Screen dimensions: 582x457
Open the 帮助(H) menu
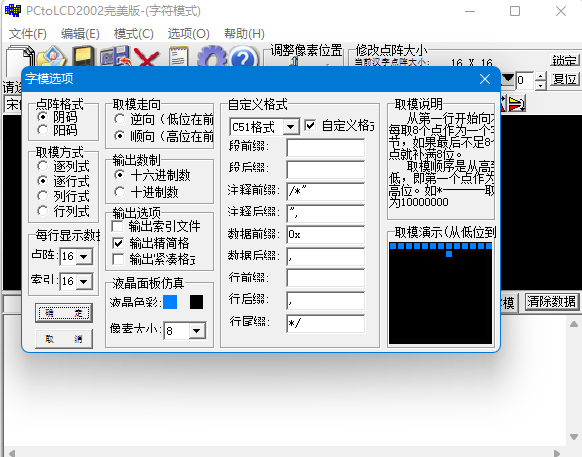click(x=244, y=34)
